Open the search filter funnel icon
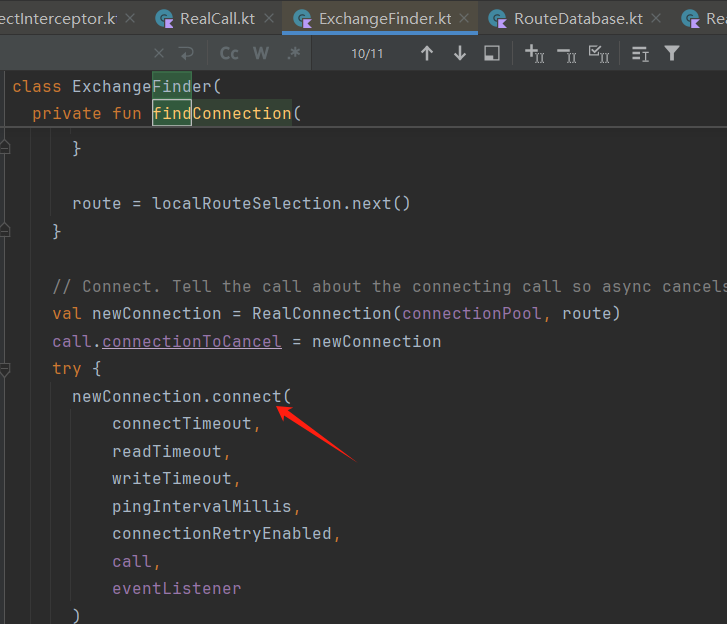 pos(672,53)
